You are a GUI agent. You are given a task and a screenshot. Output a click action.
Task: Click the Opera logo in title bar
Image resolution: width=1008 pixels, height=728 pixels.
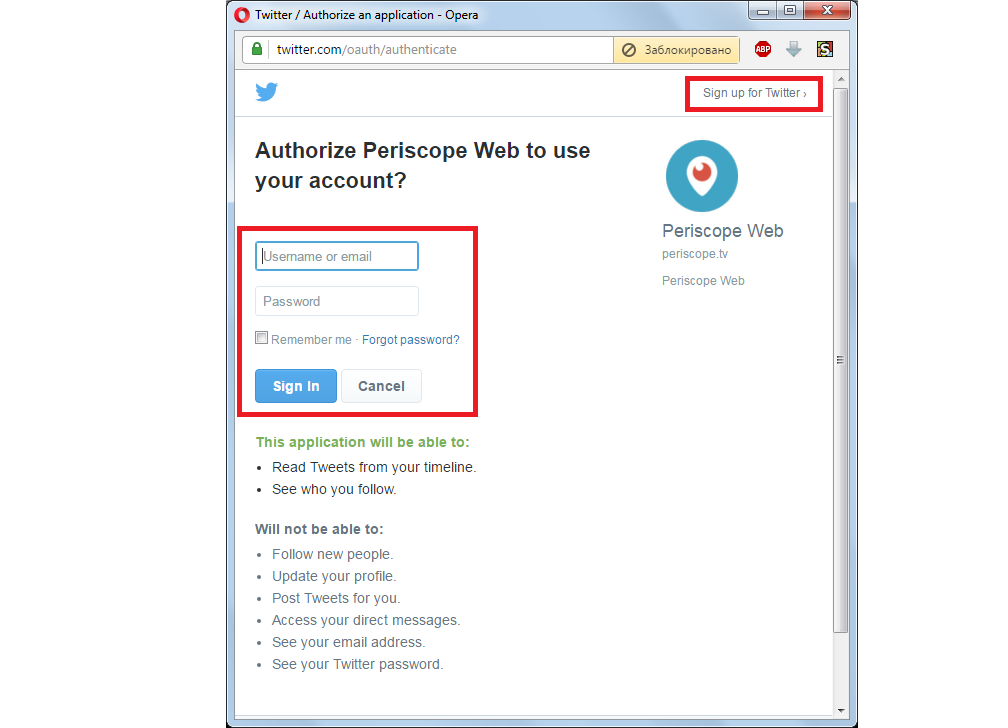242,15
